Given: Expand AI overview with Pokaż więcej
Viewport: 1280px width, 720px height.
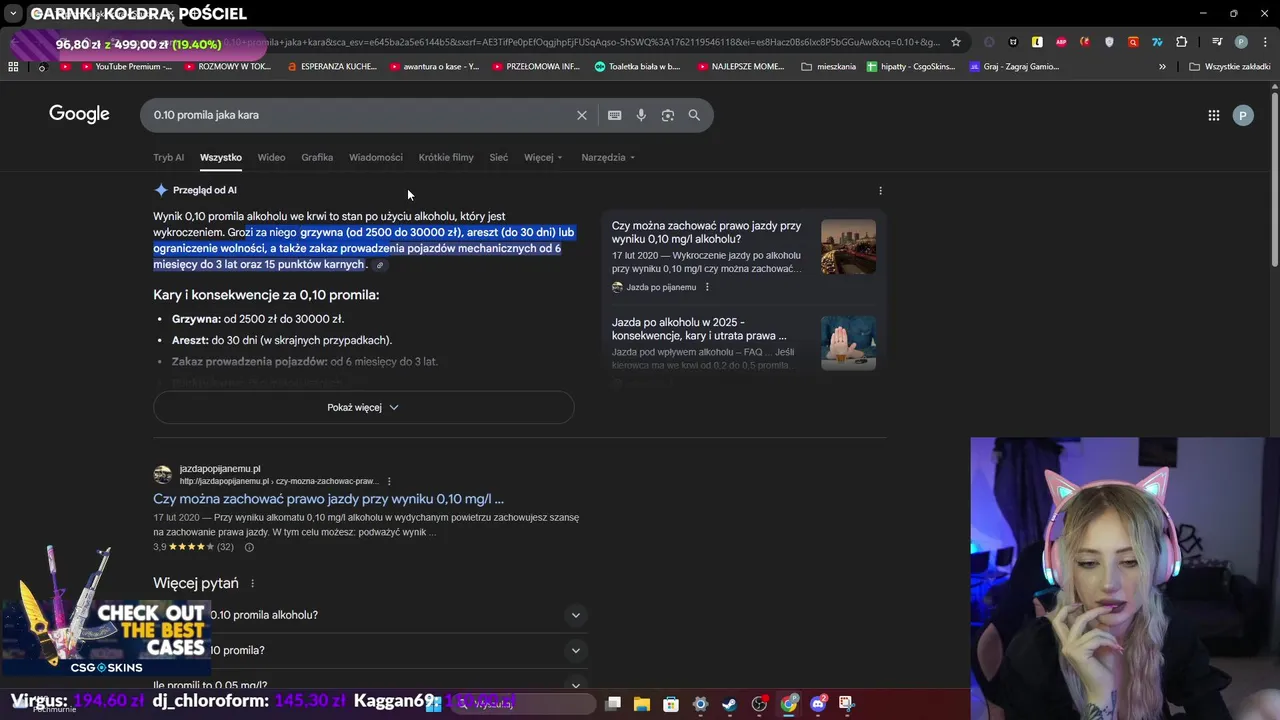Looking at the screenshot, I should click(x=363, y=407).
